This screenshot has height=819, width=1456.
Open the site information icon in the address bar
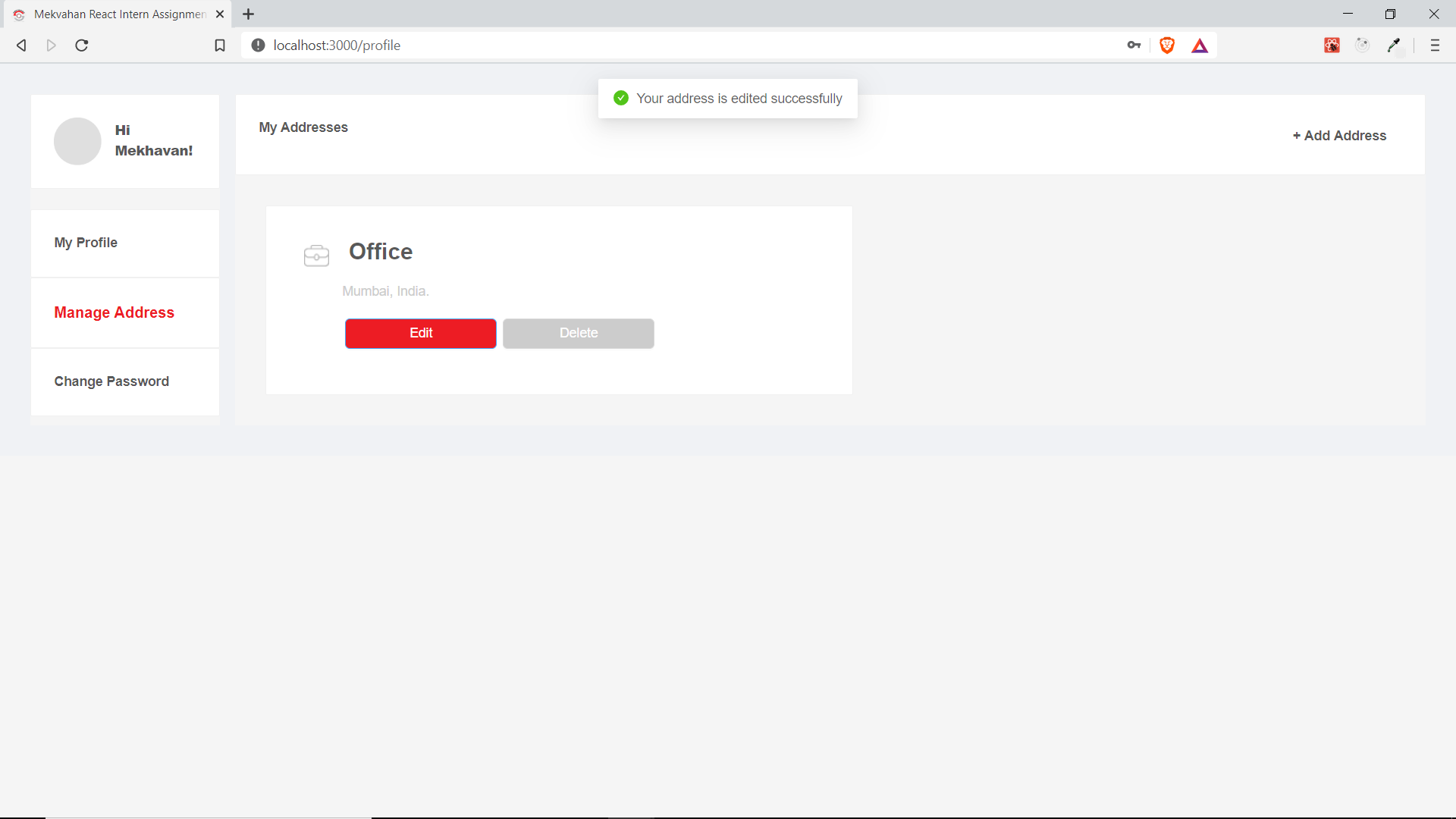(x=258, y=45)
